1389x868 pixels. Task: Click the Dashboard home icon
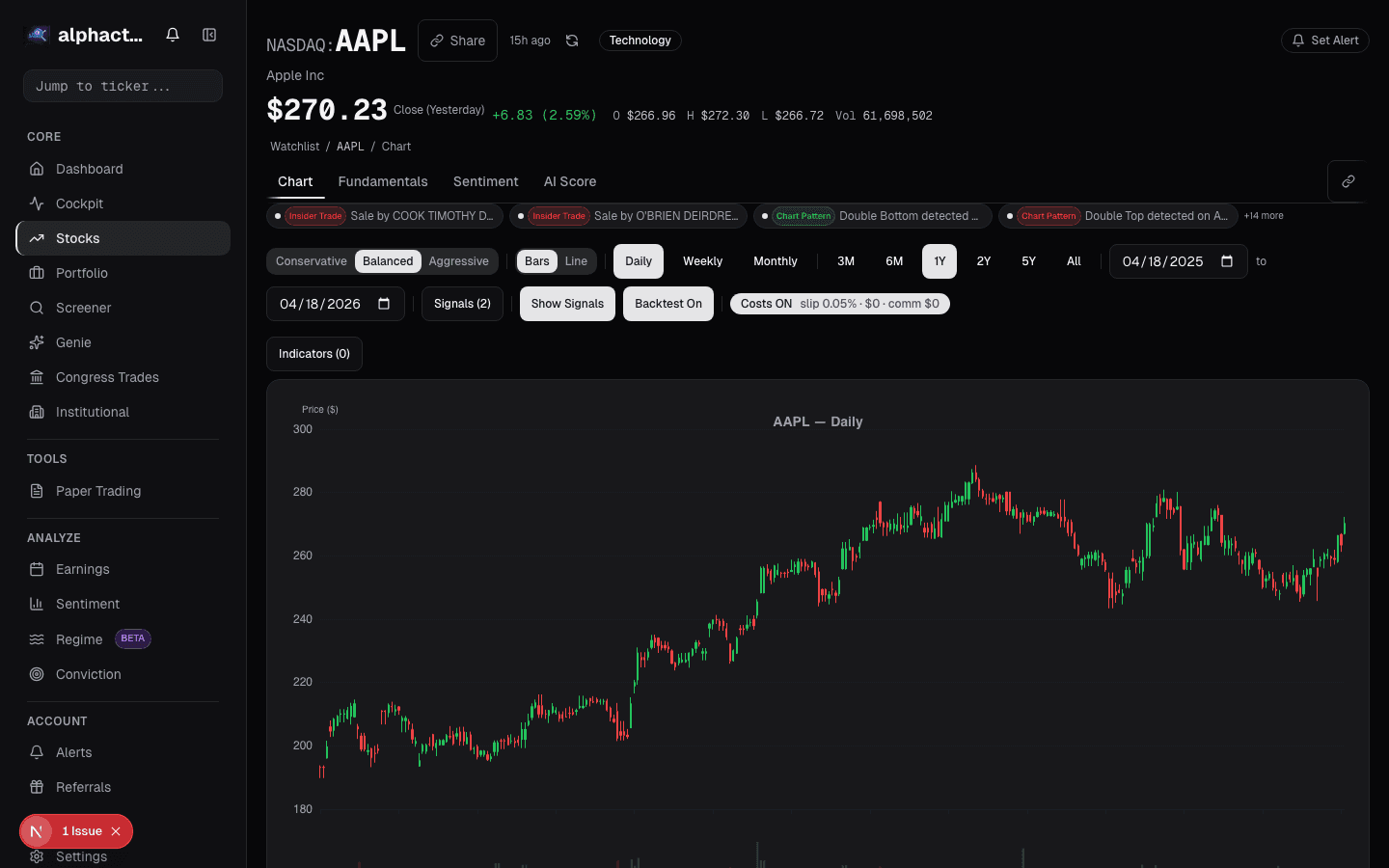(37, 169)
